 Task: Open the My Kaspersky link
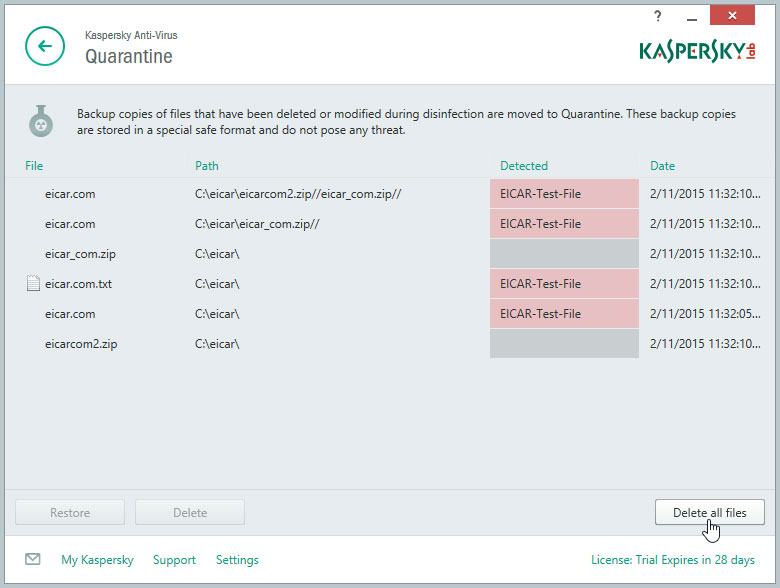pos(97,560)
